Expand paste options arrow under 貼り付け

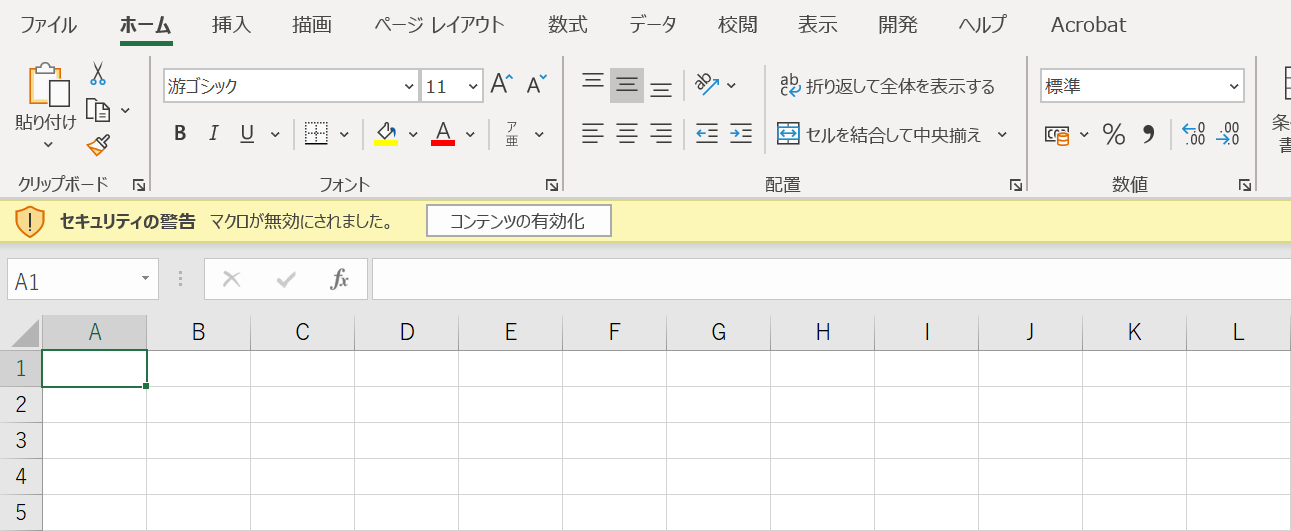point(47,145)
